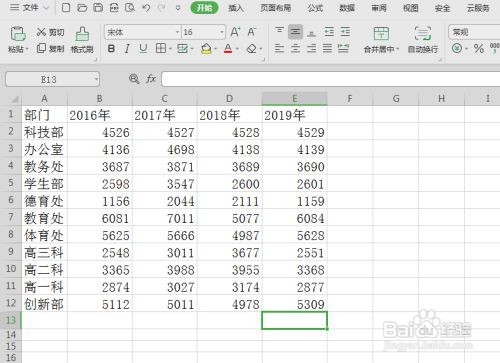Click the eraser clear-format icon

[252, 49]
